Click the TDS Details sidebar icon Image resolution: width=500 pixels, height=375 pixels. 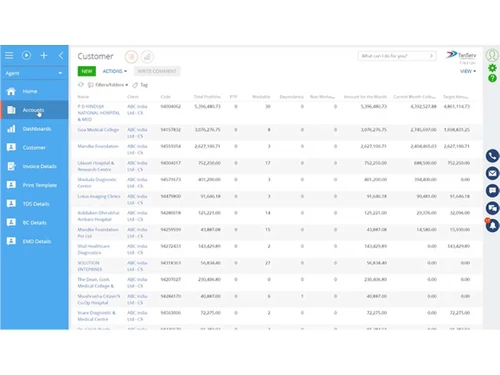pyautogui.click(x=11, y=204)
